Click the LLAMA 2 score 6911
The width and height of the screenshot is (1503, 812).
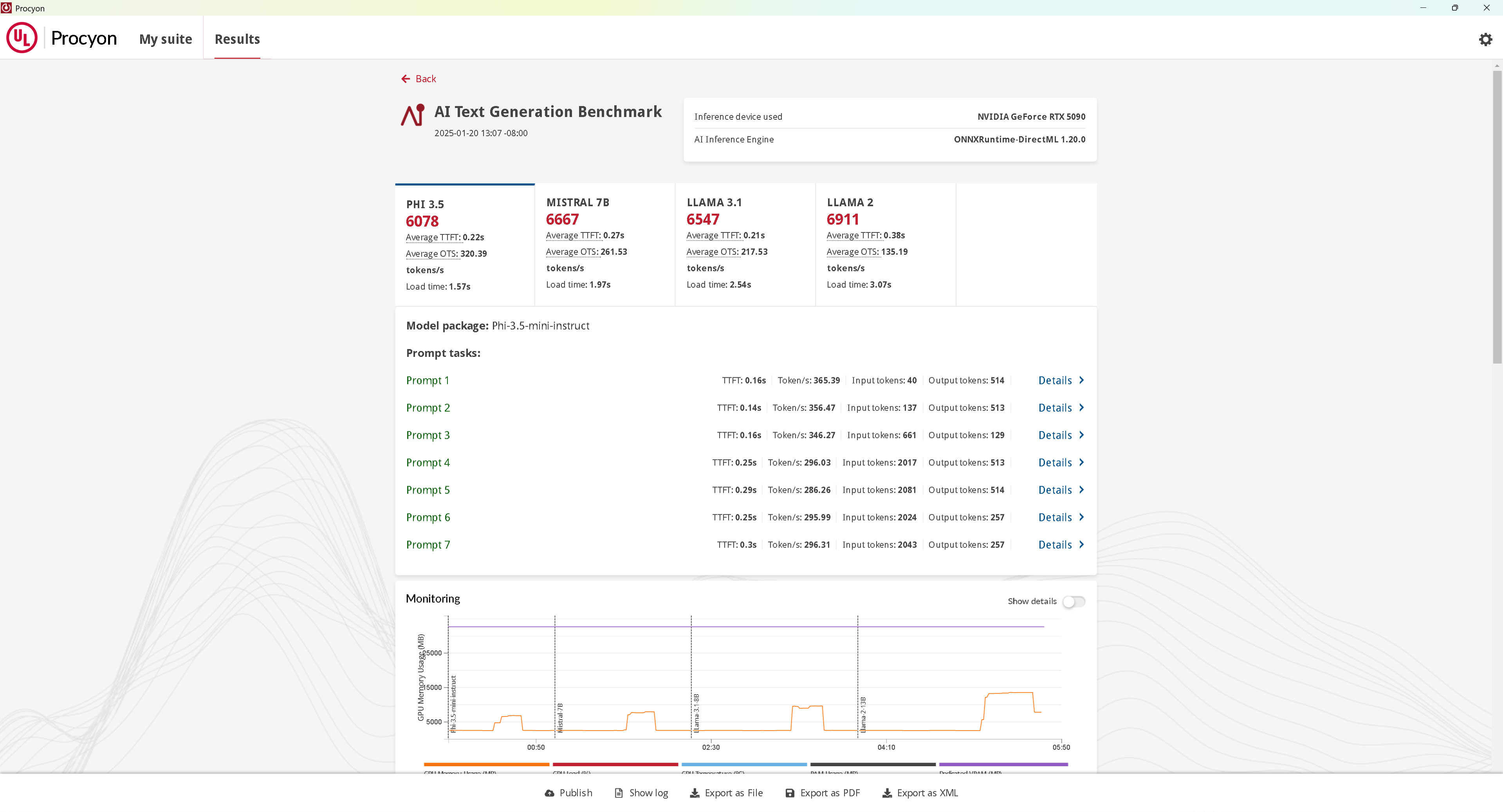coord(843,220)
